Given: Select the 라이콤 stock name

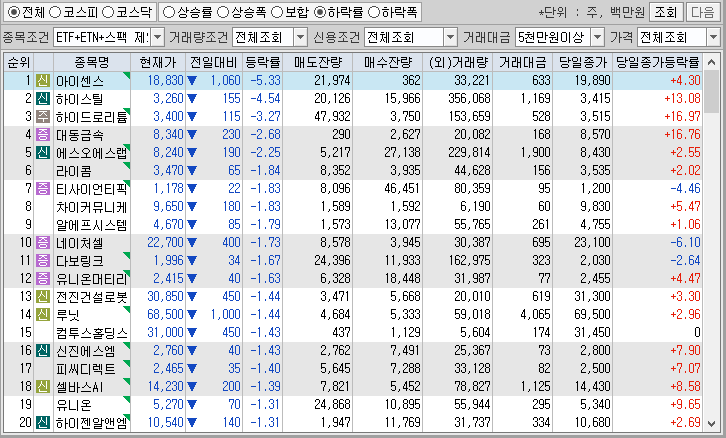Looking at the screenshot, I should click(74, 171).
